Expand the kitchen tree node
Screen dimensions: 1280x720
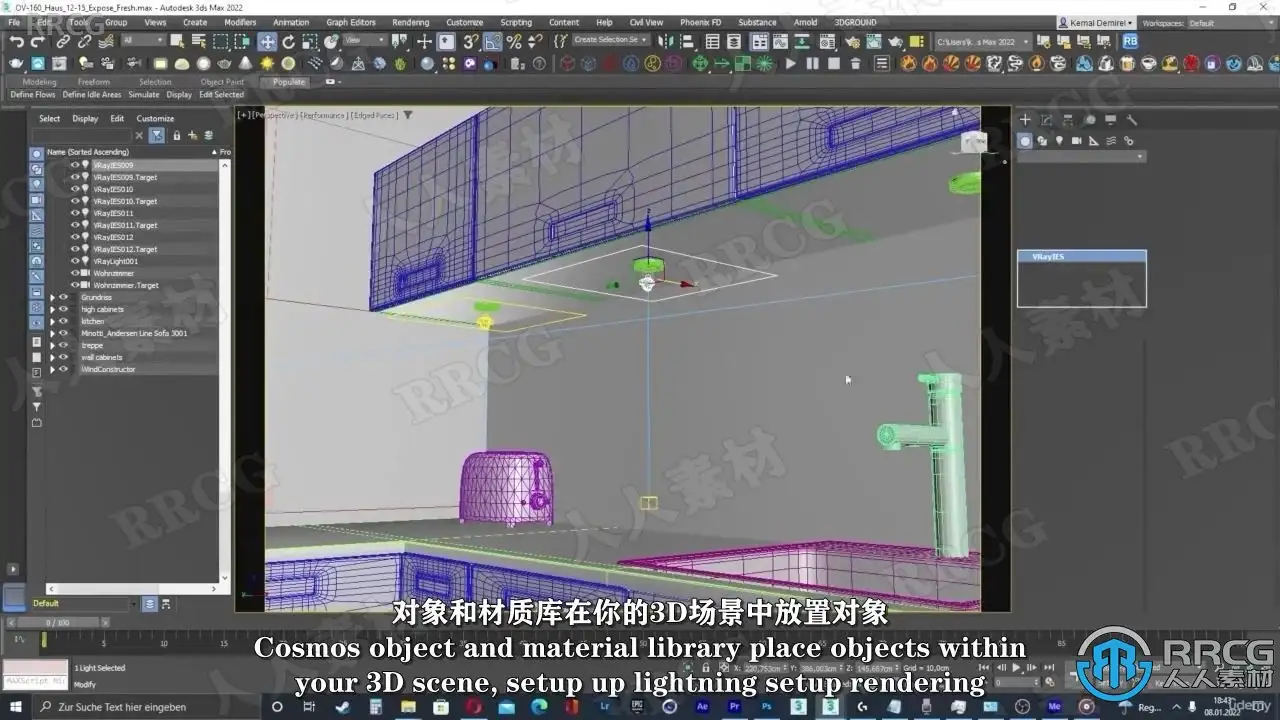click(52, 321)
